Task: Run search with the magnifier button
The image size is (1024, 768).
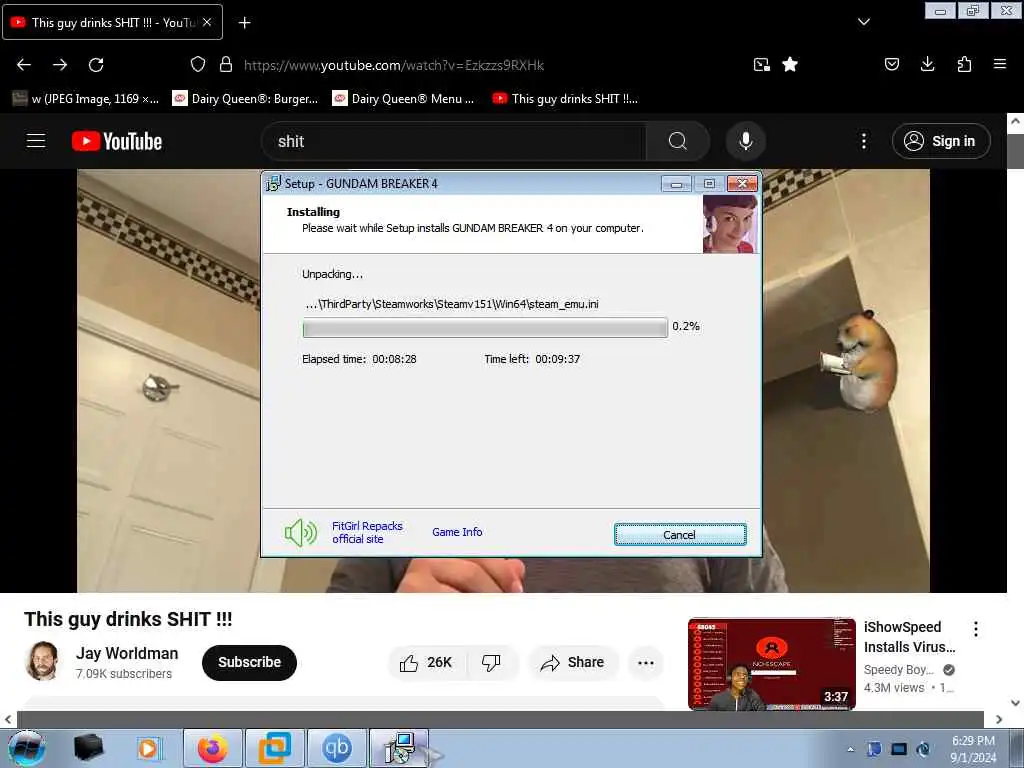Action: point(677,141)
